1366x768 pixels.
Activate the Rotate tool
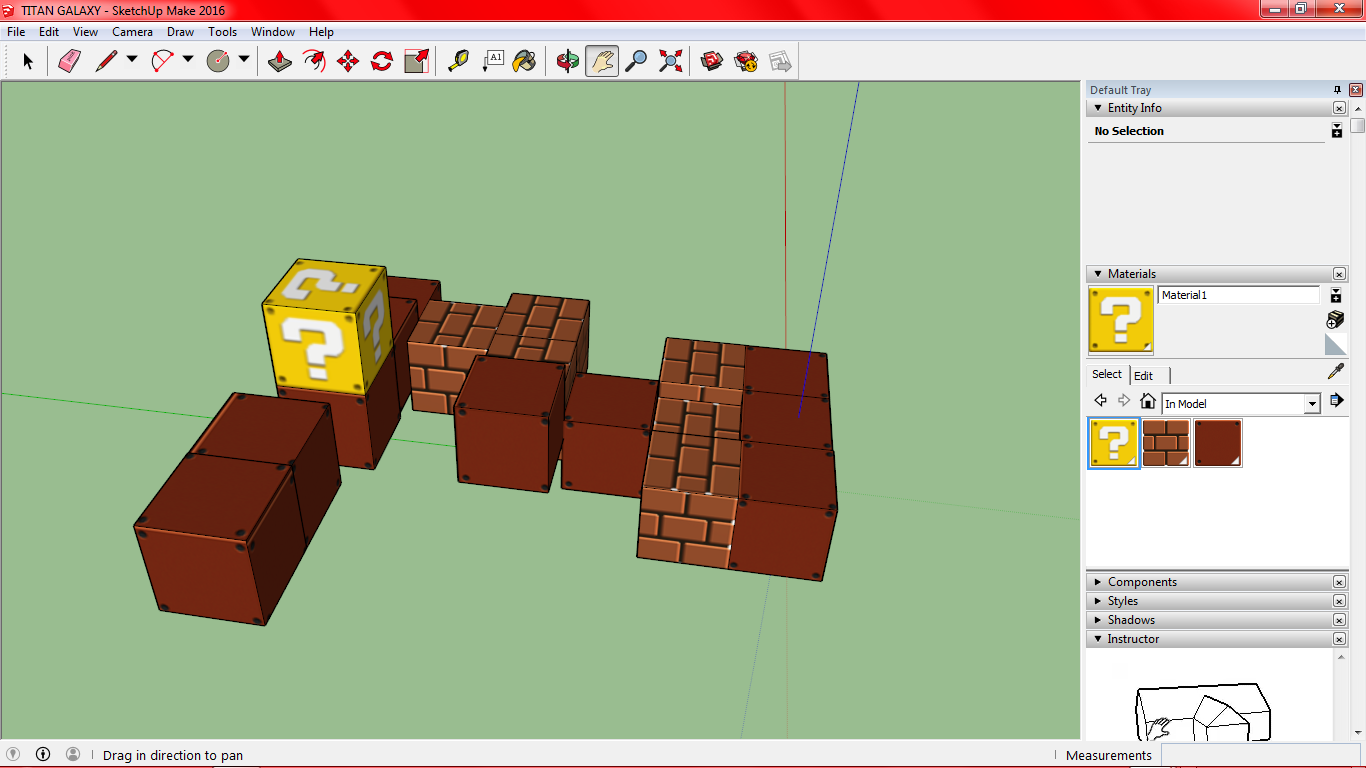click(382, 62)
